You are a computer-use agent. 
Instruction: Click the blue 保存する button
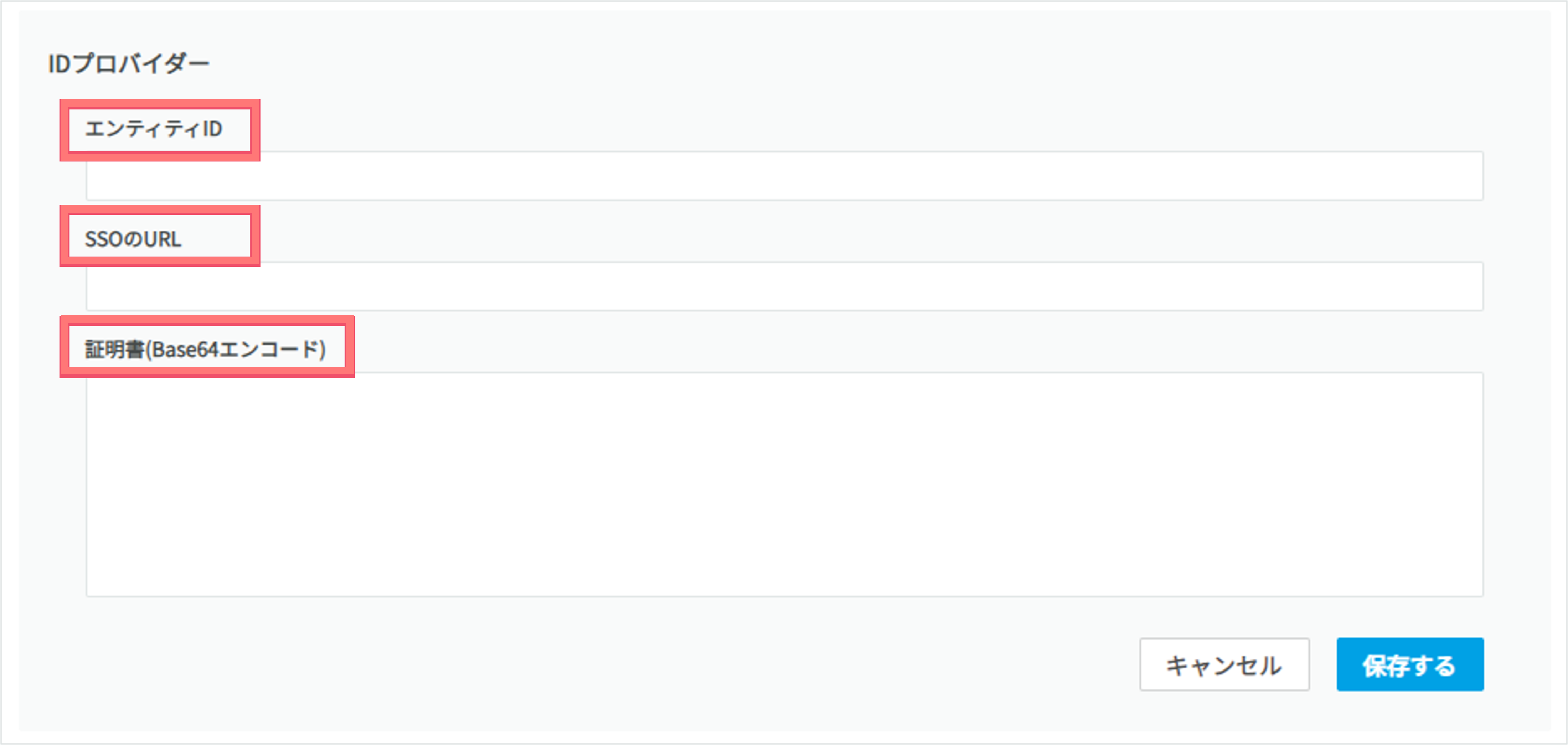1410,664
